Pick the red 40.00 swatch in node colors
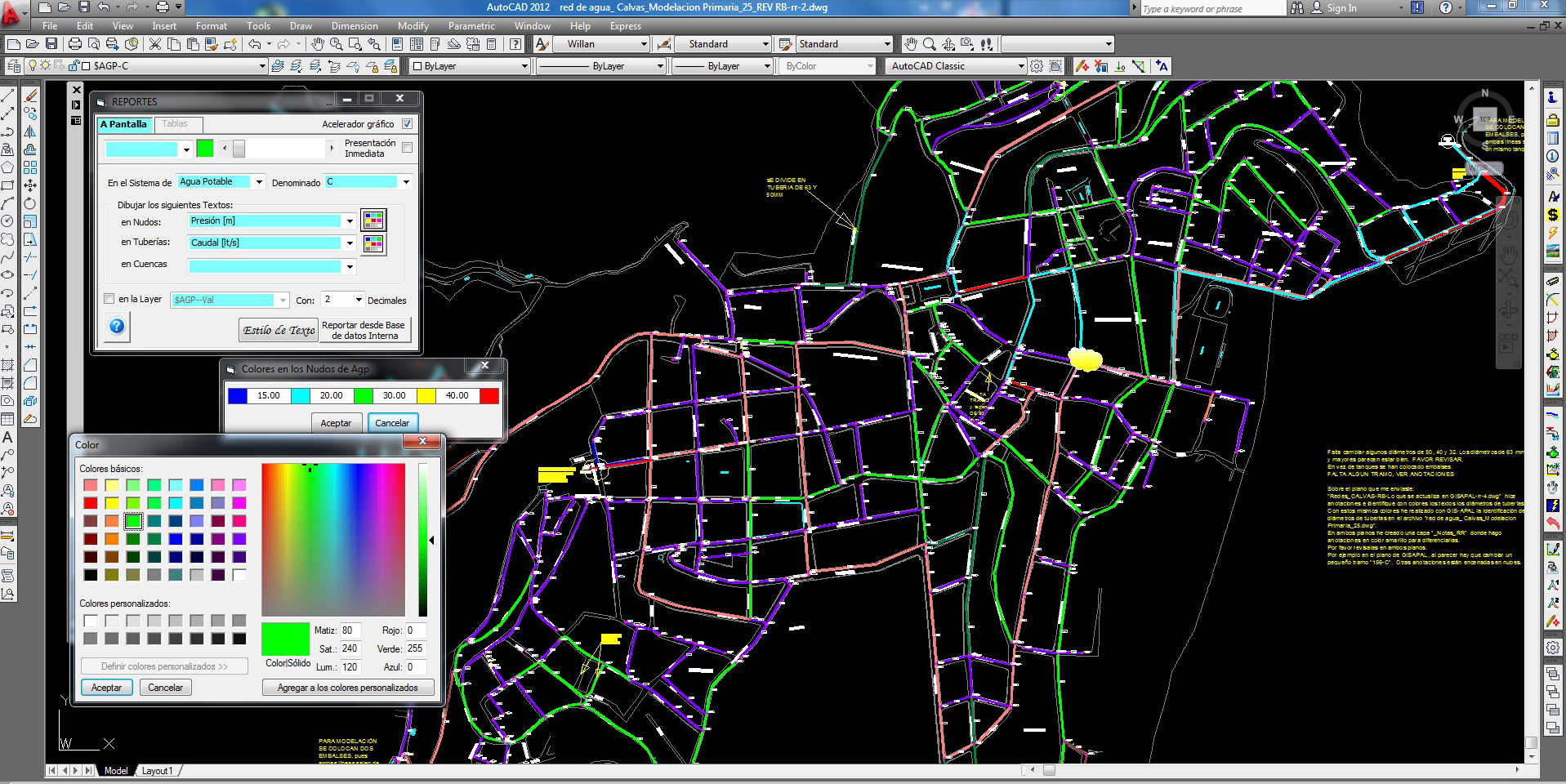 (489, 396)
